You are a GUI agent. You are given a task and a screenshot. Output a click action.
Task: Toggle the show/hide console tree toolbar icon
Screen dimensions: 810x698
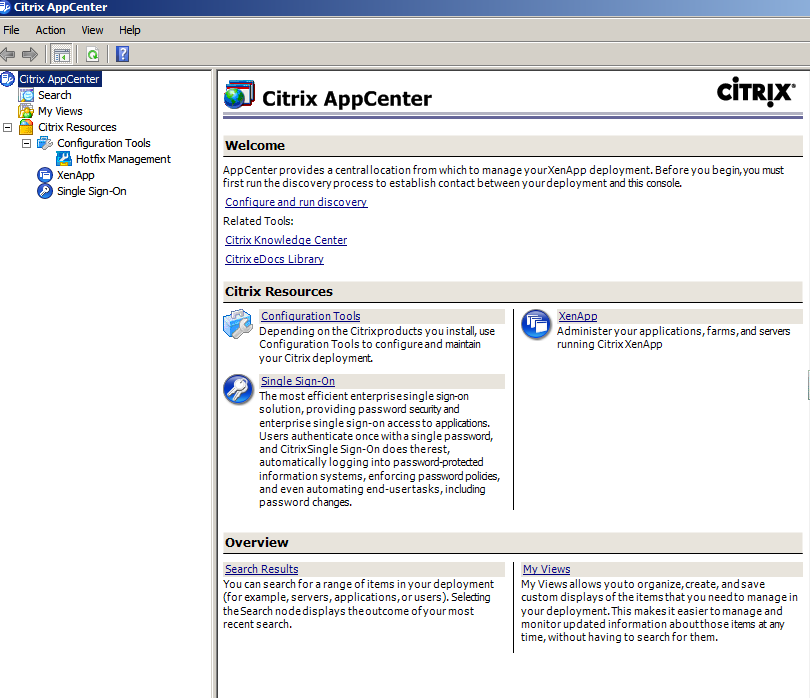point(61,54)
